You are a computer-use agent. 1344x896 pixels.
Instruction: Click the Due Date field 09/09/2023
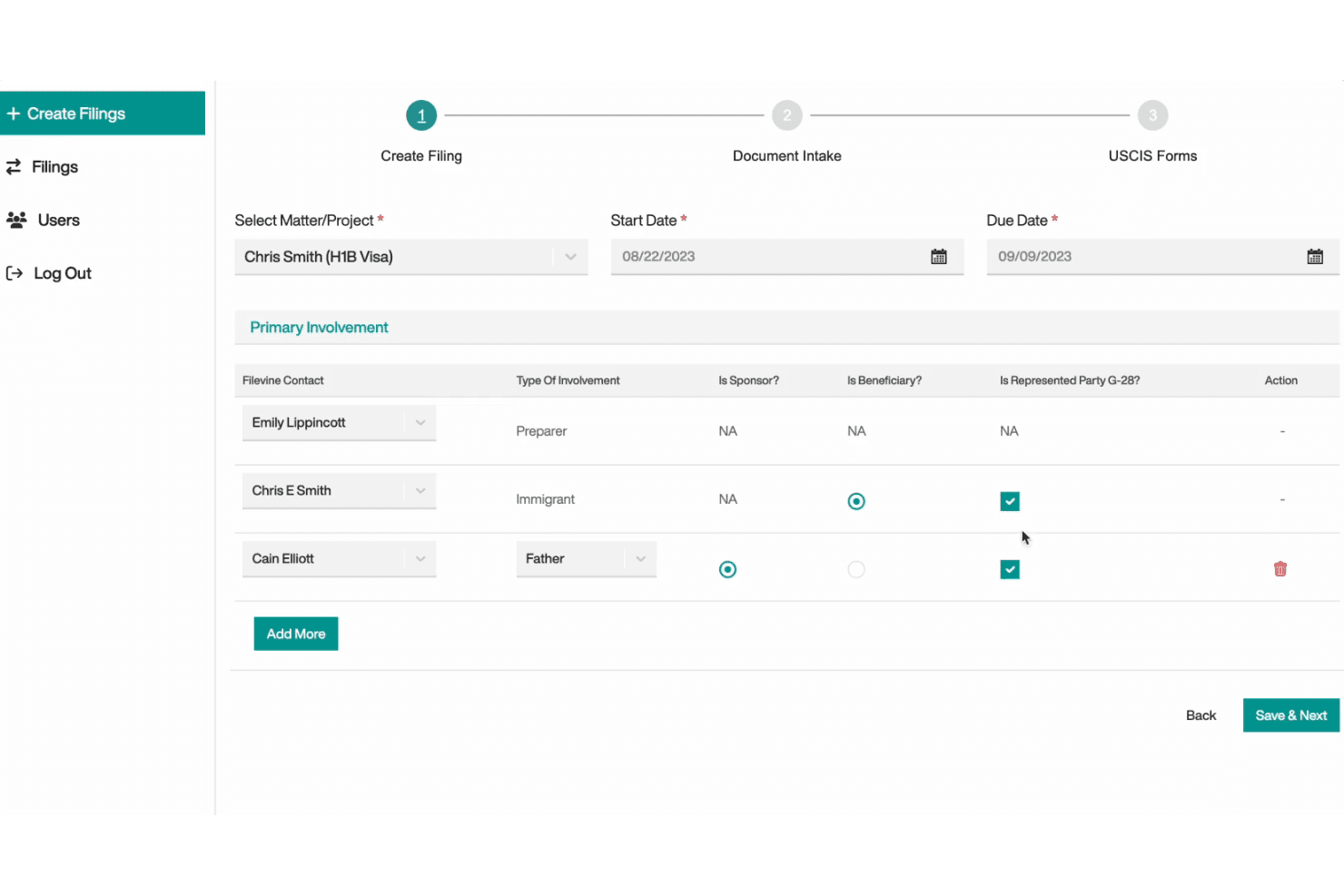(1163, 257)
